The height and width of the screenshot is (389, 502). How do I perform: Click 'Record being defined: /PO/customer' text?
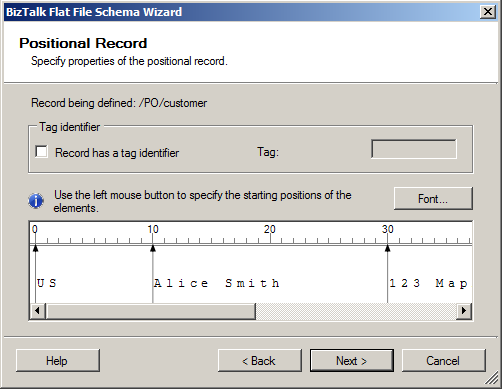click(119, 103)
